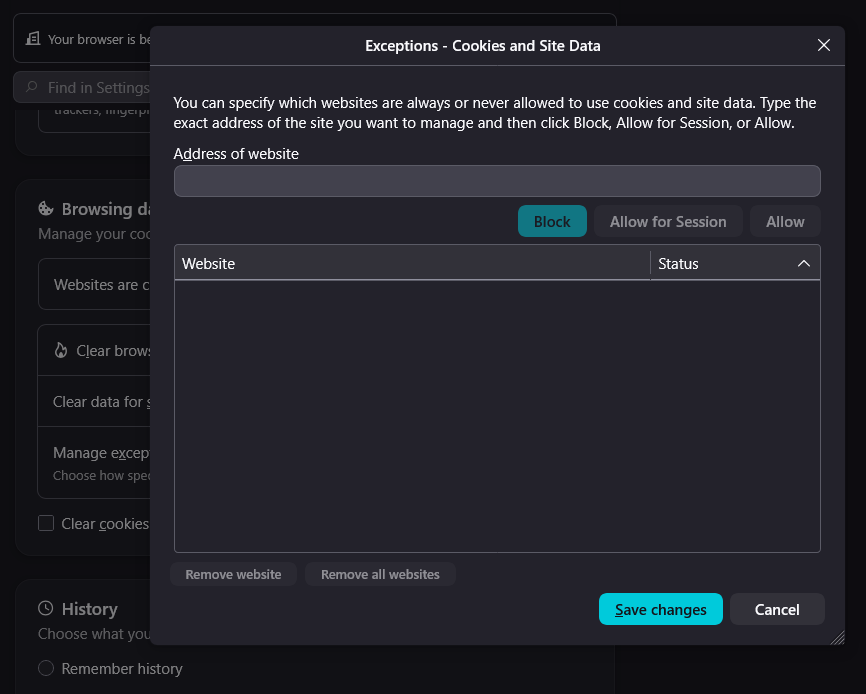The image size is (866, 694).
Task: Select the Remember history radio button
Action: (x=46, y=668)
